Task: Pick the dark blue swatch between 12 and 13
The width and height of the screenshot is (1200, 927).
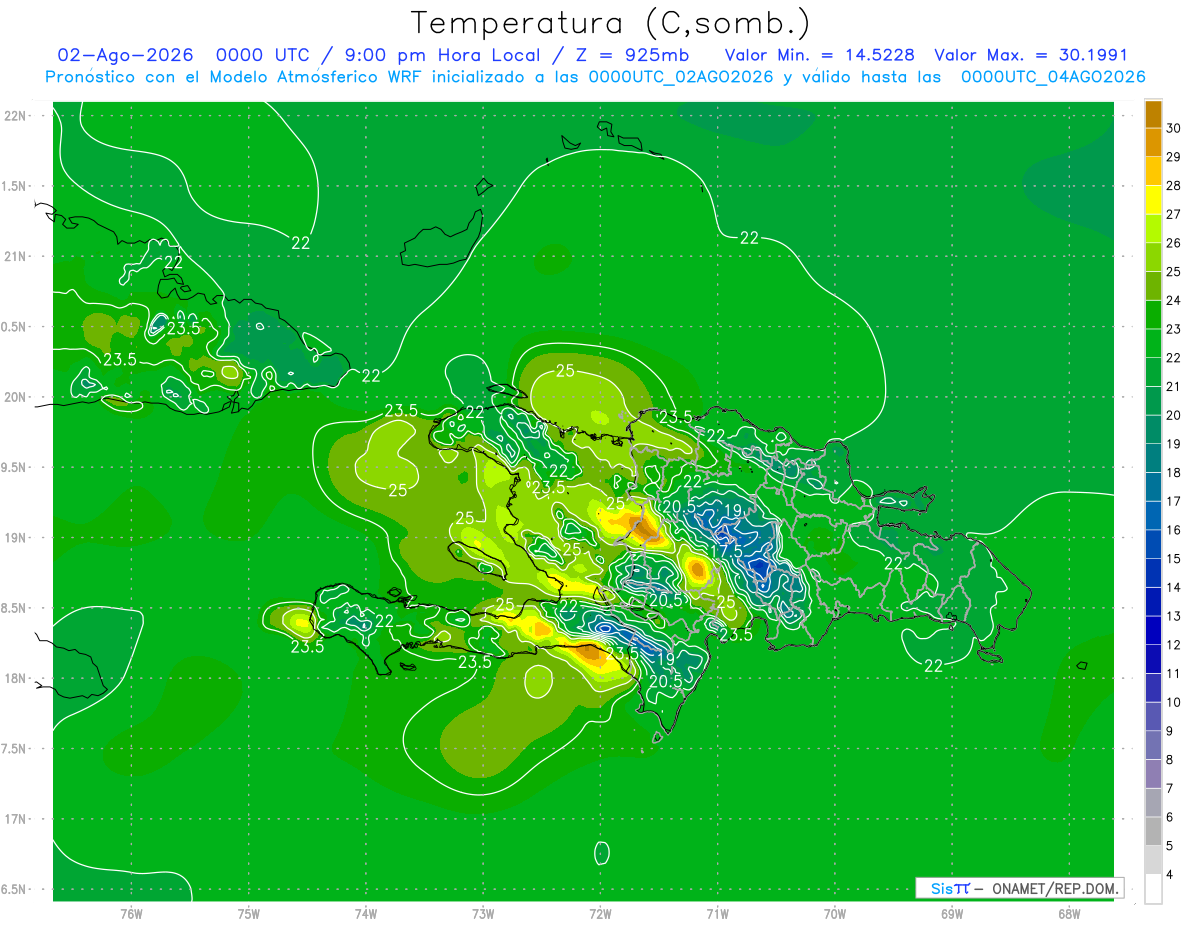Action: [x=1153, y=630]
